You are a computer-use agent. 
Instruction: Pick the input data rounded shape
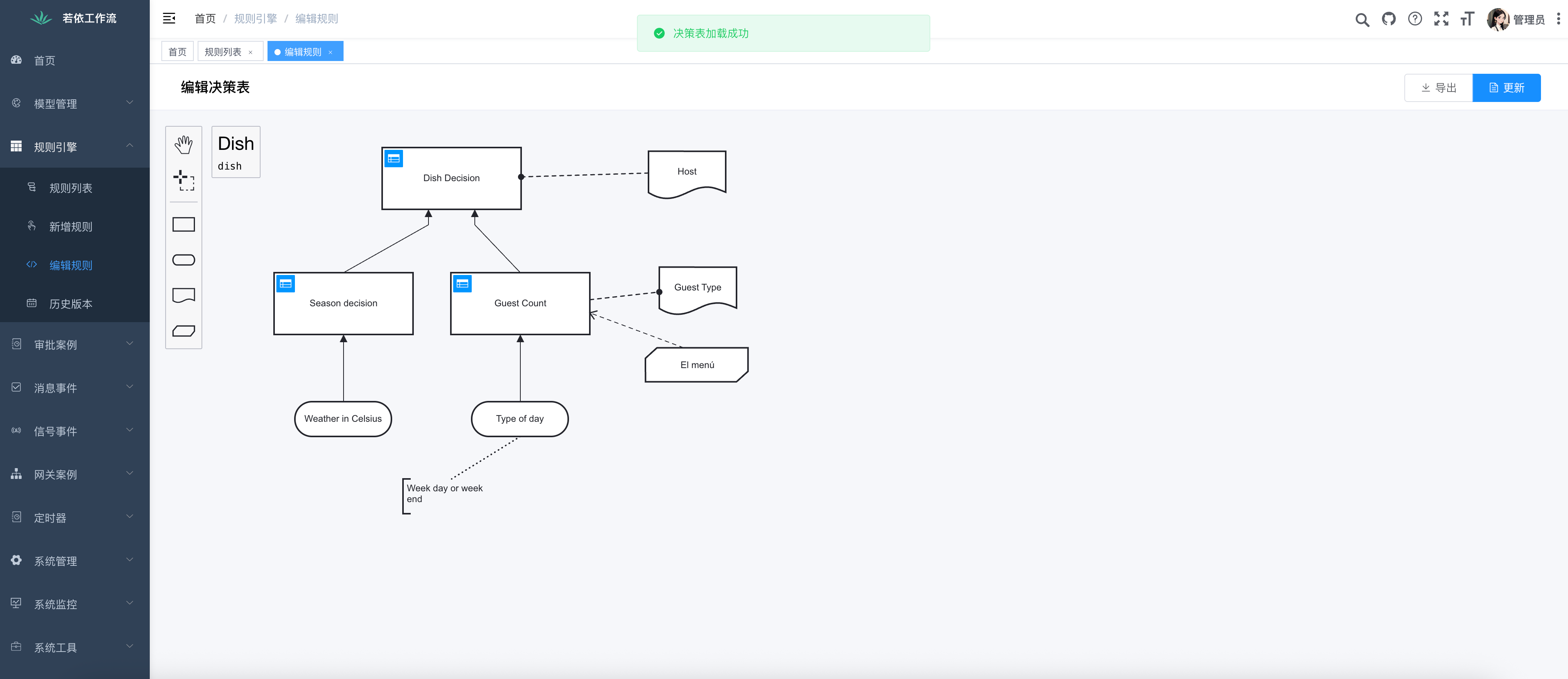point(183,260)
